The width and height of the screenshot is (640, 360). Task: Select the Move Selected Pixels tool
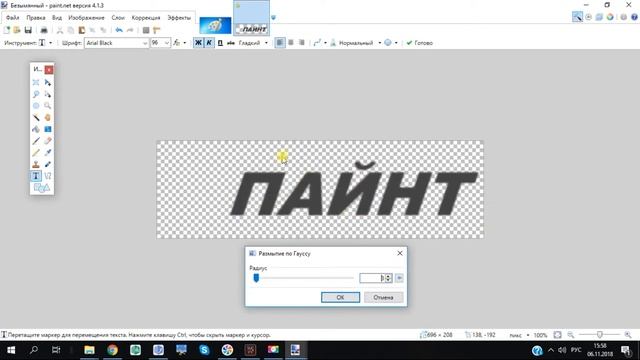pyautogui.click(x=48, y=82)
